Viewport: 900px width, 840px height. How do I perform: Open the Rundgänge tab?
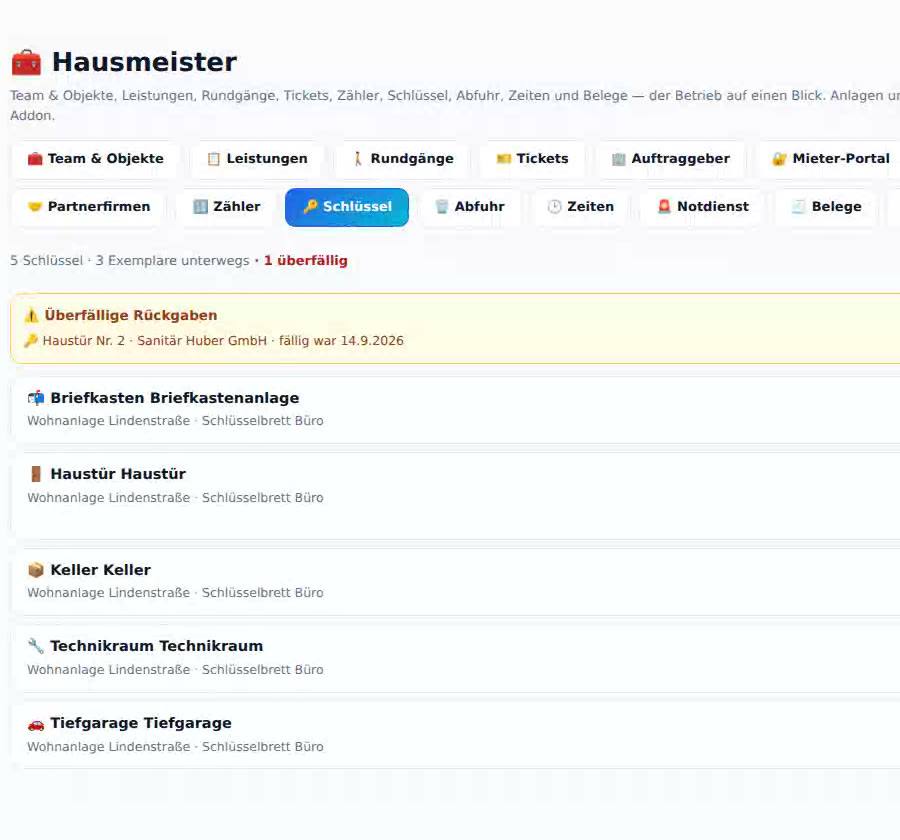[x=402, y=158]
